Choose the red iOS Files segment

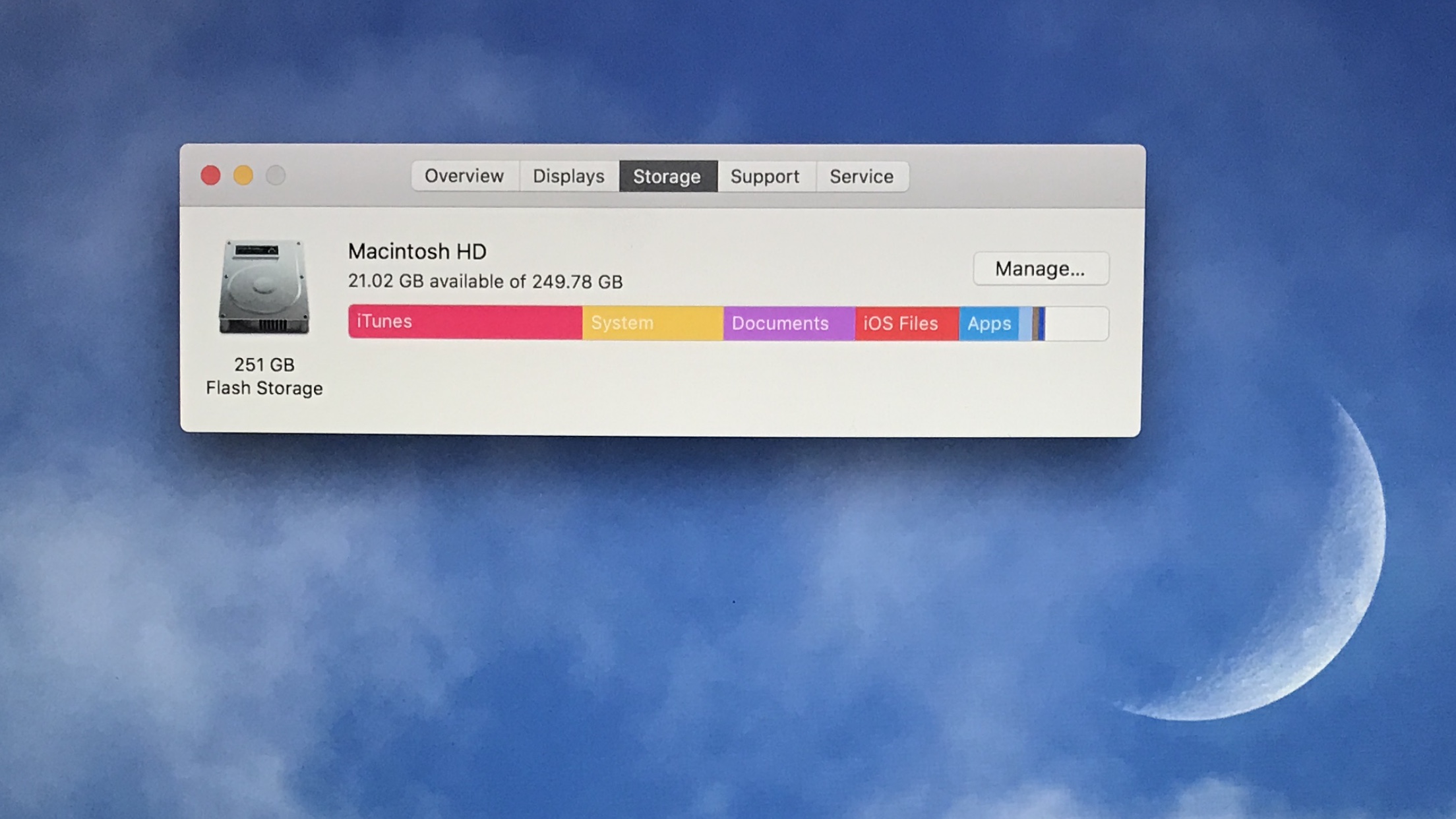[907, 323]
